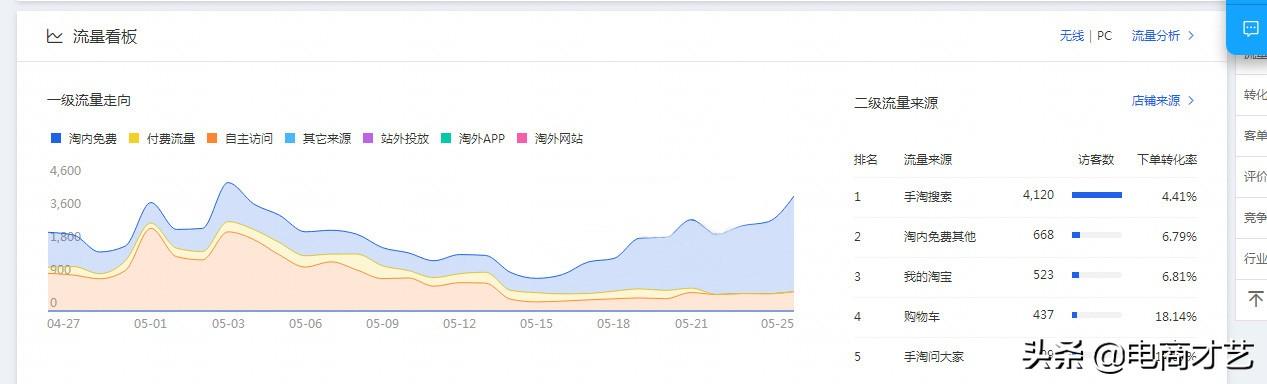The image size is (1267, 384).
Task: Click the 淘内免费其他 traffic source row
Action: click(x=1025, y=237)
